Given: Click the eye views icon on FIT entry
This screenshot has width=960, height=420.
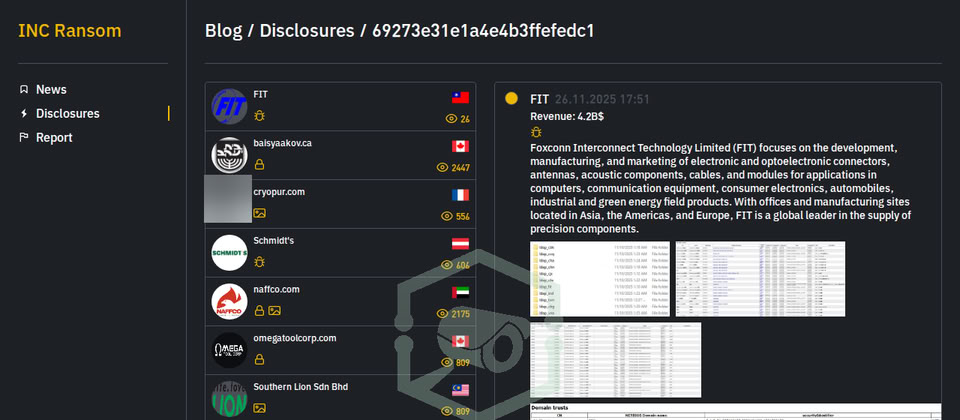Looking at the screenshot, I should tap(448, 119).
